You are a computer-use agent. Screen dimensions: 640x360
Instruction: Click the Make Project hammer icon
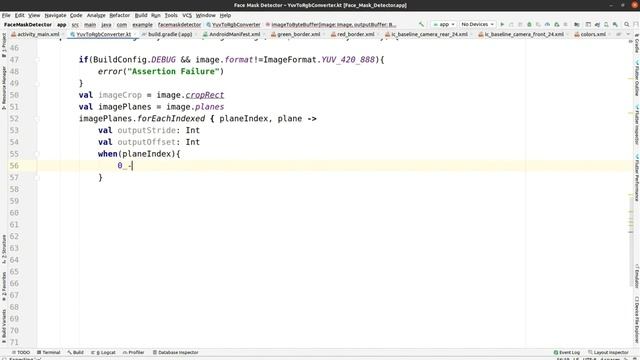click(421, 24)
